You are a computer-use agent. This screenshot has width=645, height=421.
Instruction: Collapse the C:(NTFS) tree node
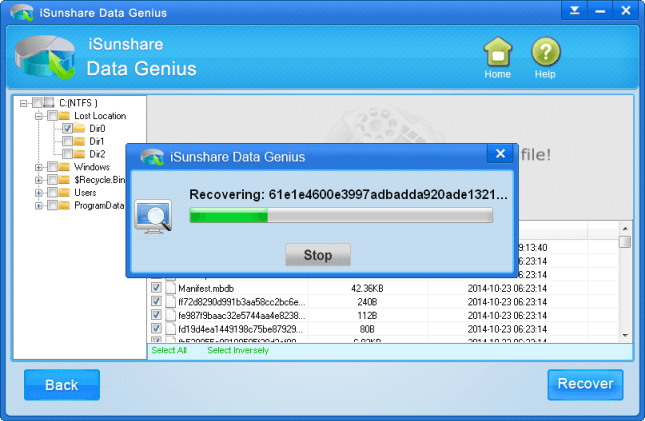point(23,103)
